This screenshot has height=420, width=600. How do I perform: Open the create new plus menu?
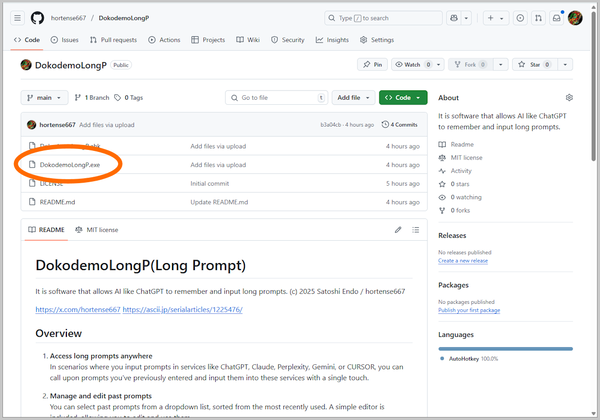click(496, 18)
